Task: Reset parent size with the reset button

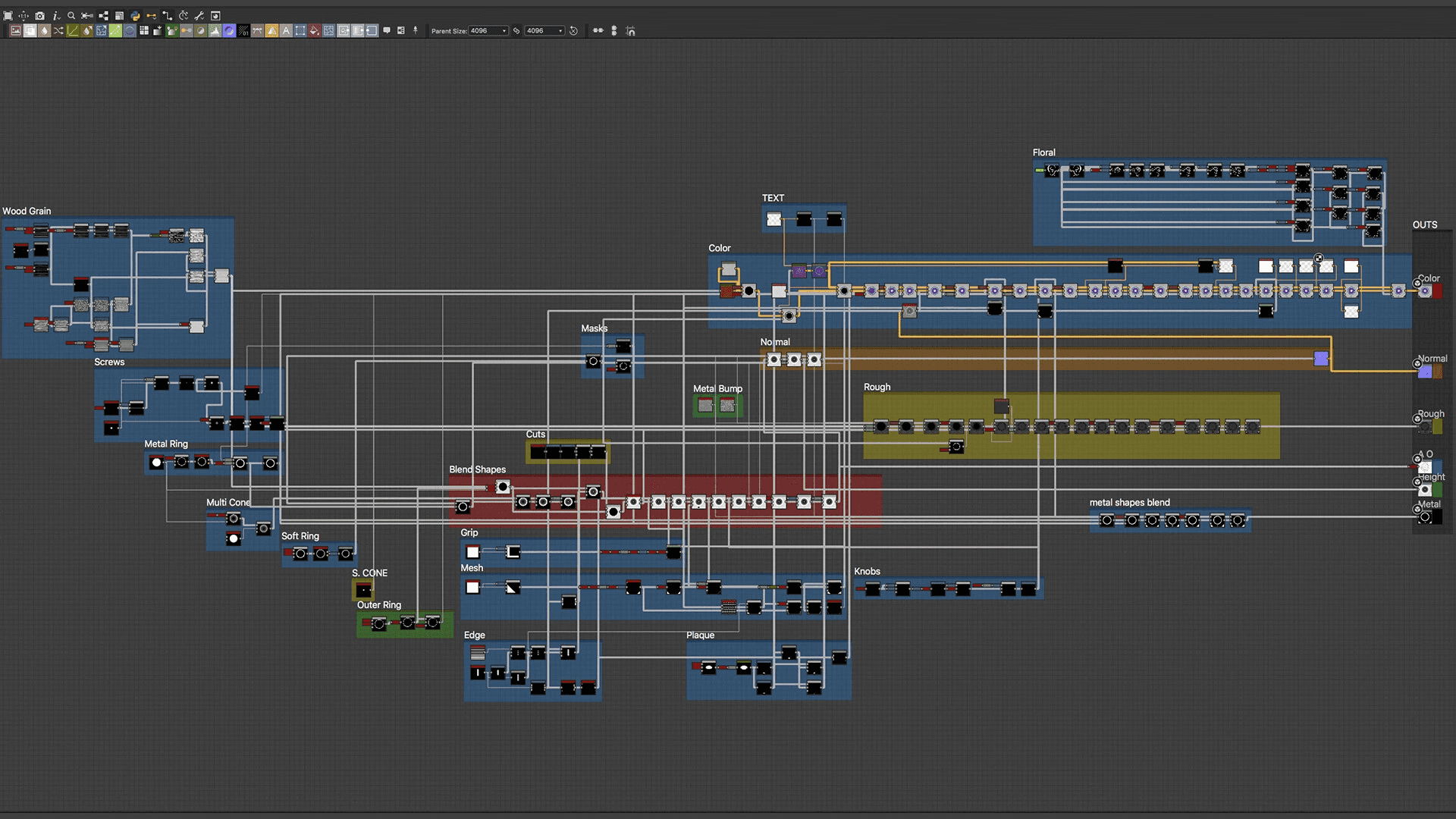Action: [x=573, y=30]
